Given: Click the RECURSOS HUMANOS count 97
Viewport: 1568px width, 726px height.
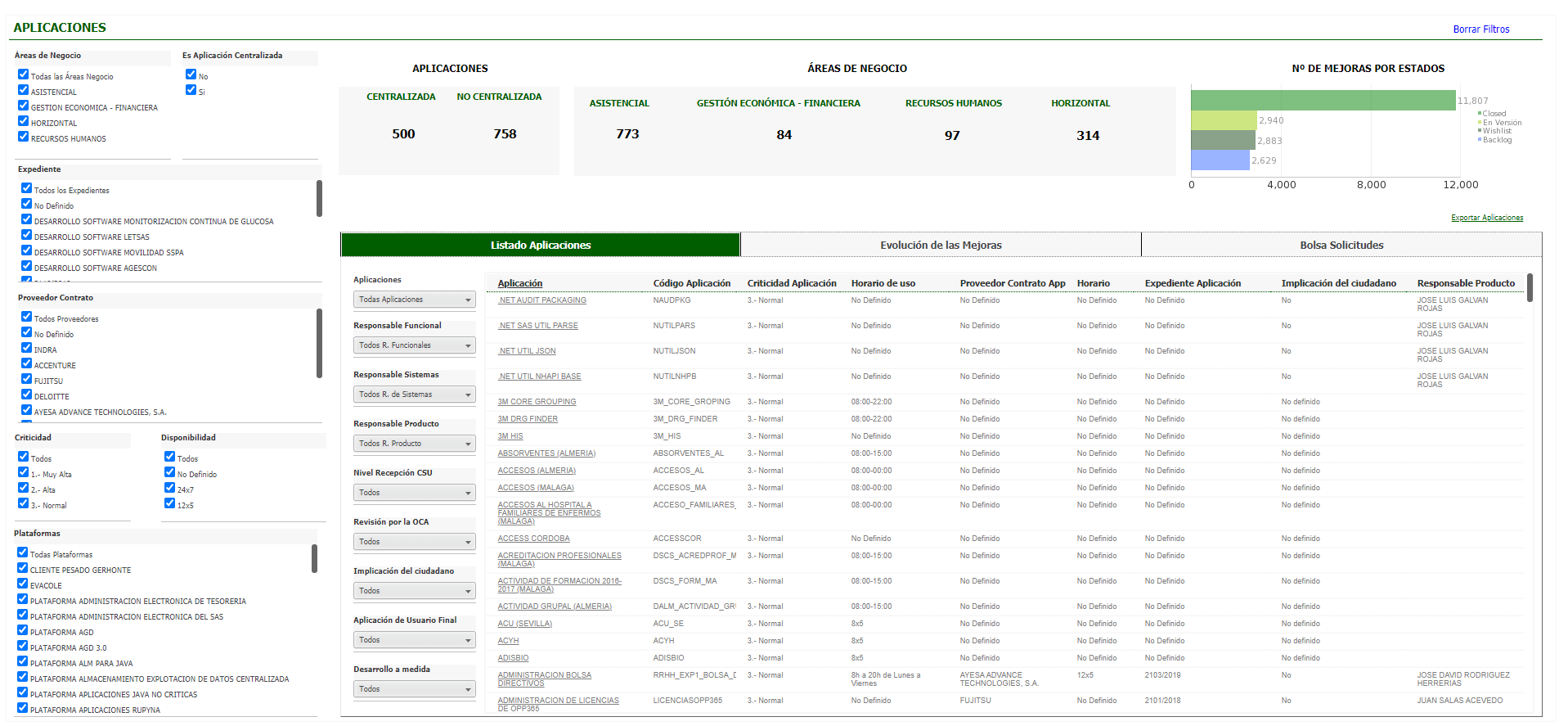Looking at the screenshot, I should click(952, 136).
